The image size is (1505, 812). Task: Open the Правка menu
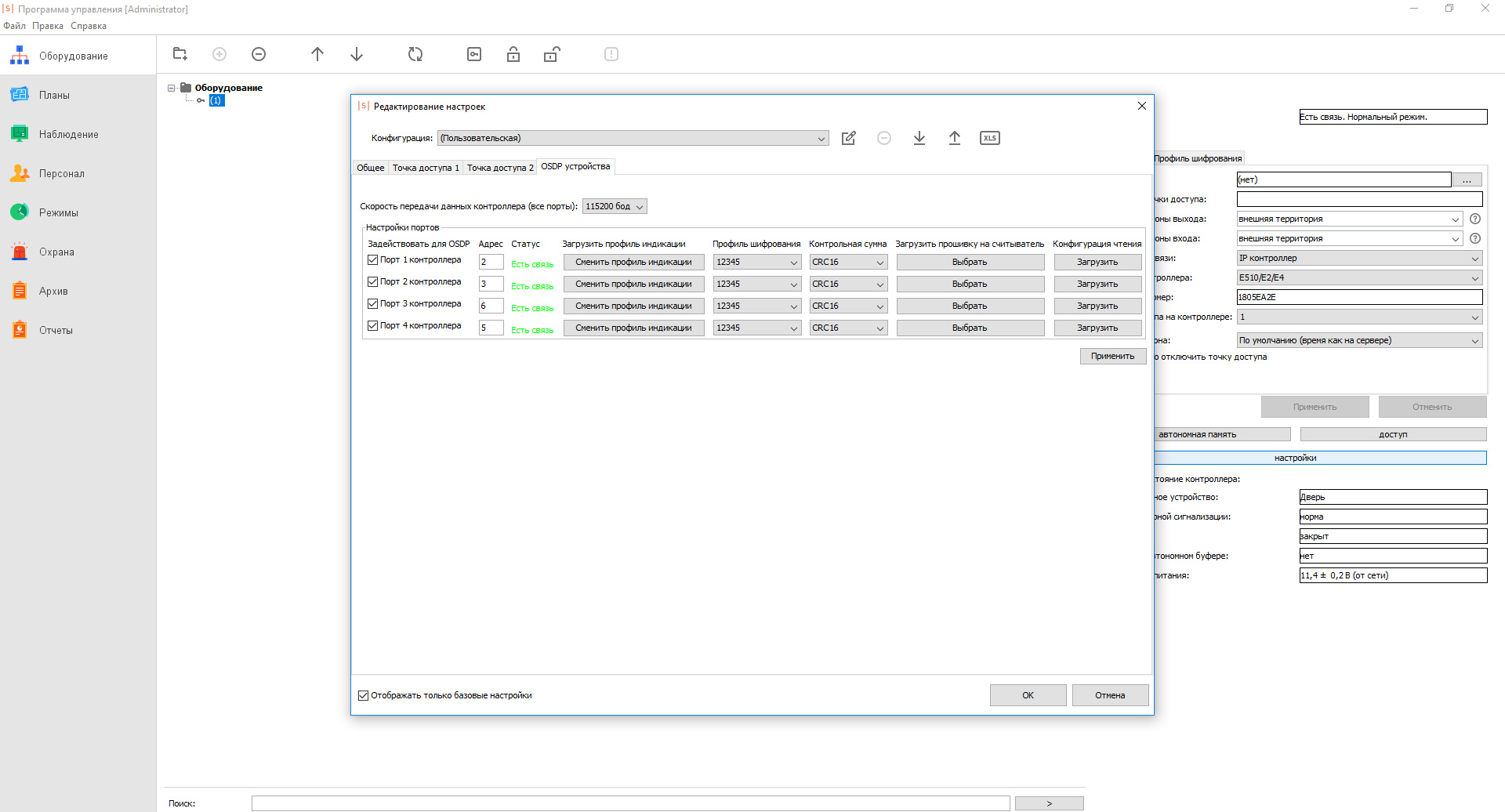click(48, 26)
